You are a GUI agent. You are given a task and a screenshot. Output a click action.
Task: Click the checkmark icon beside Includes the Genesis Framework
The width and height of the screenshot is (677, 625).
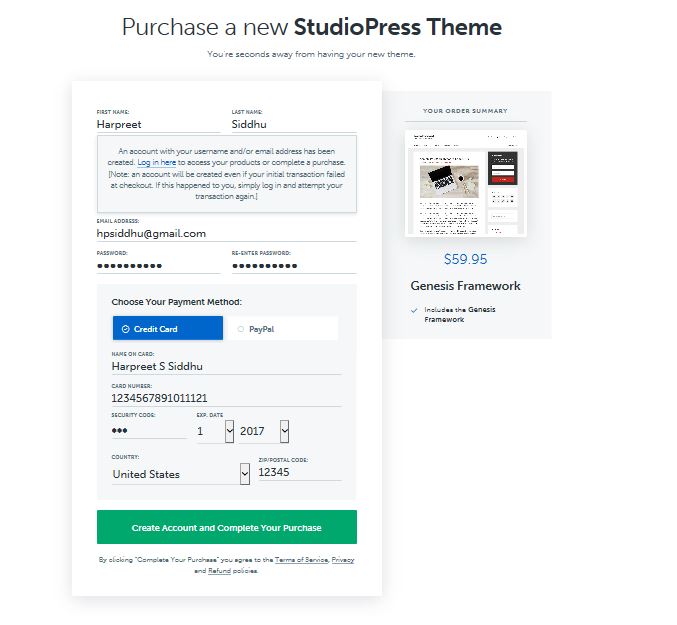click(x=414, y=310)
